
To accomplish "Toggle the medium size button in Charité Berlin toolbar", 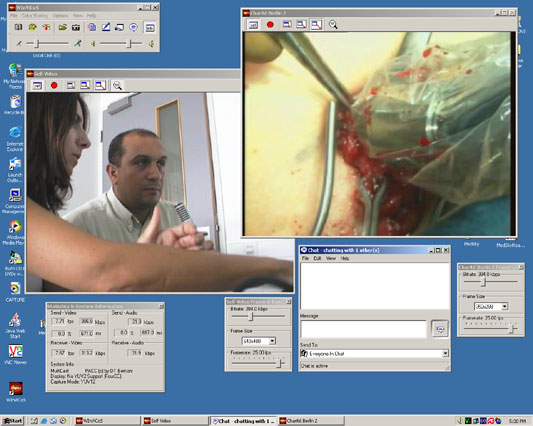I will click(x=301, y=24).
